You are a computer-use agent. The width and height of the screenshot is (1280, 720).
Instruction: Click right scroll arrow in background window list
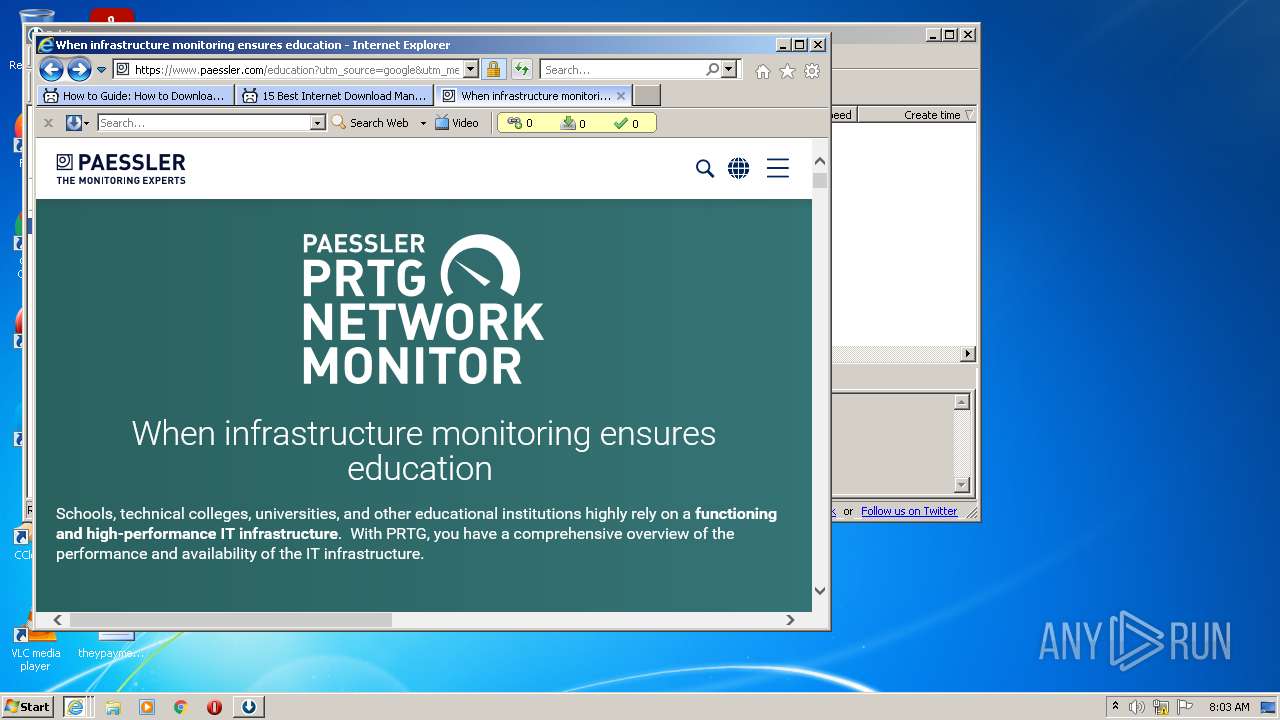pos(967,354)
